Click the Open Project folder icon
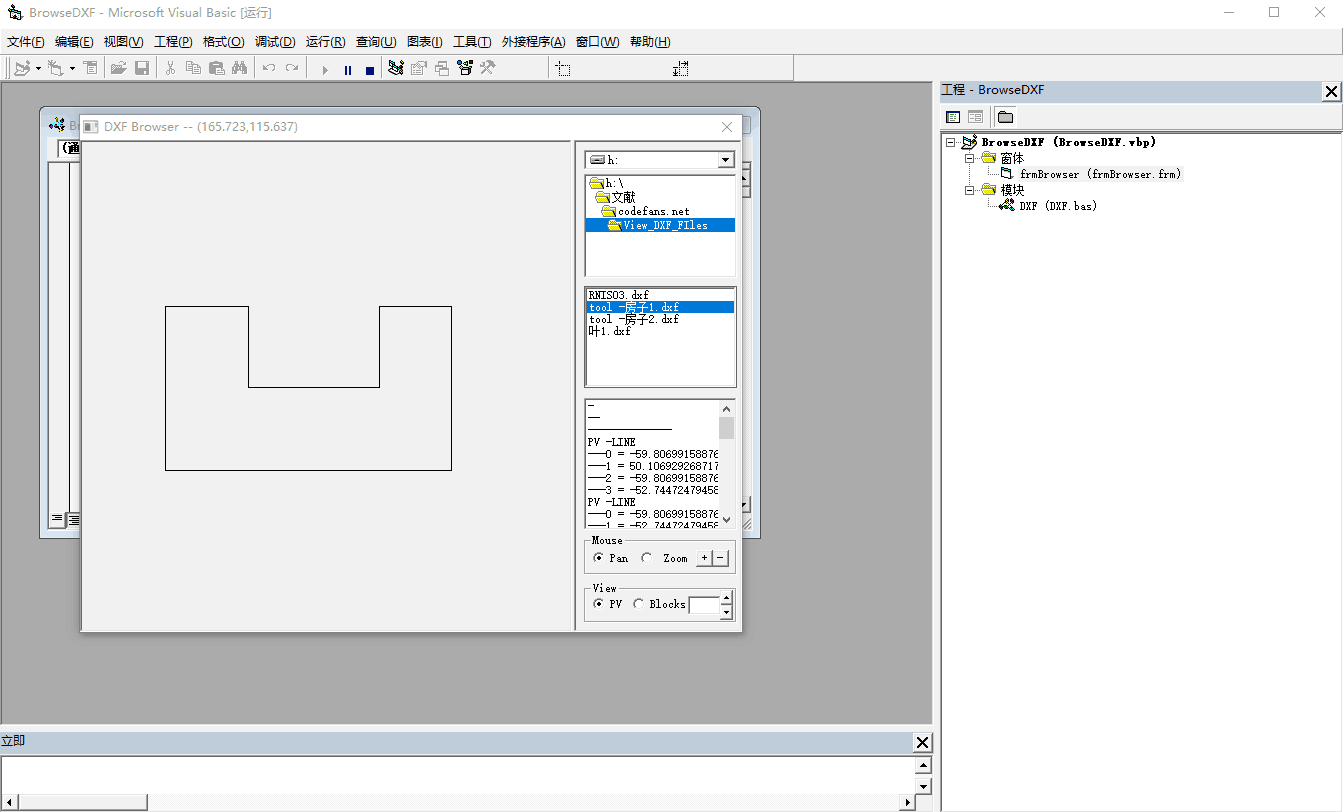The height and width of the screenshot is (812, 1343). (x=118, y=69)
